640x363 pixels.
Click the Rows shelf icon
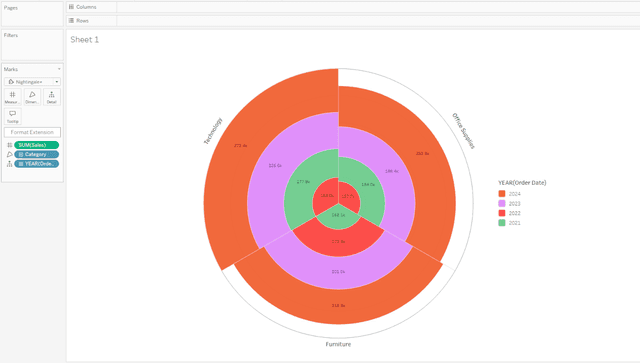[x=71, y=20]
